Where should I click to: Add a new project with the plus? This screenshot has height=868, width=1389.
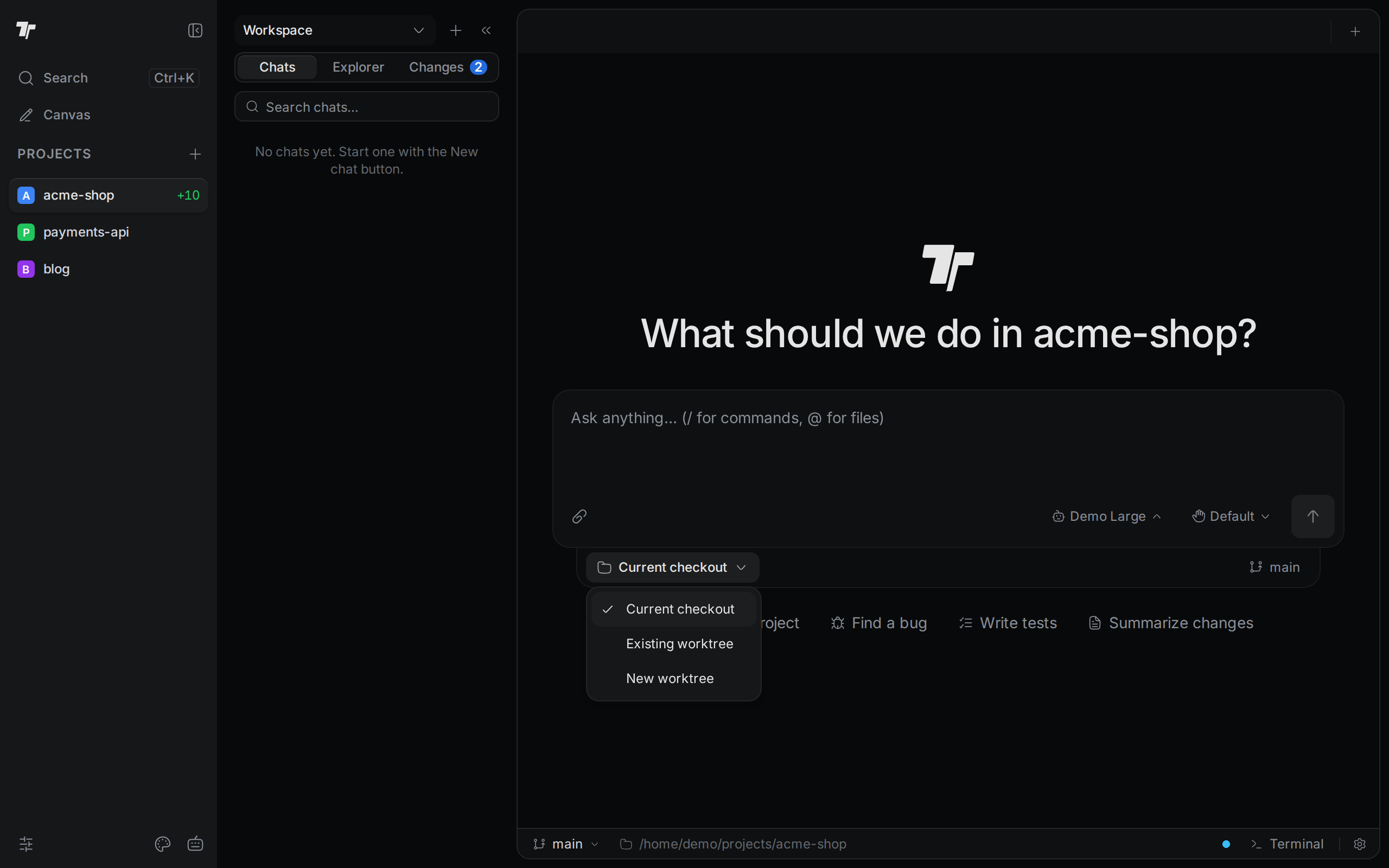(x=195, y=154)
